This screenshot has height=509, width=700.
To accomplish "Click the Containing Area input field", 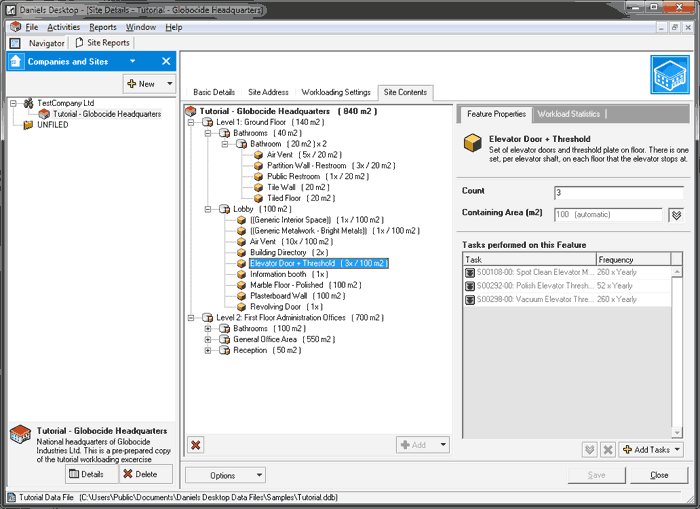I will point(608,214).
